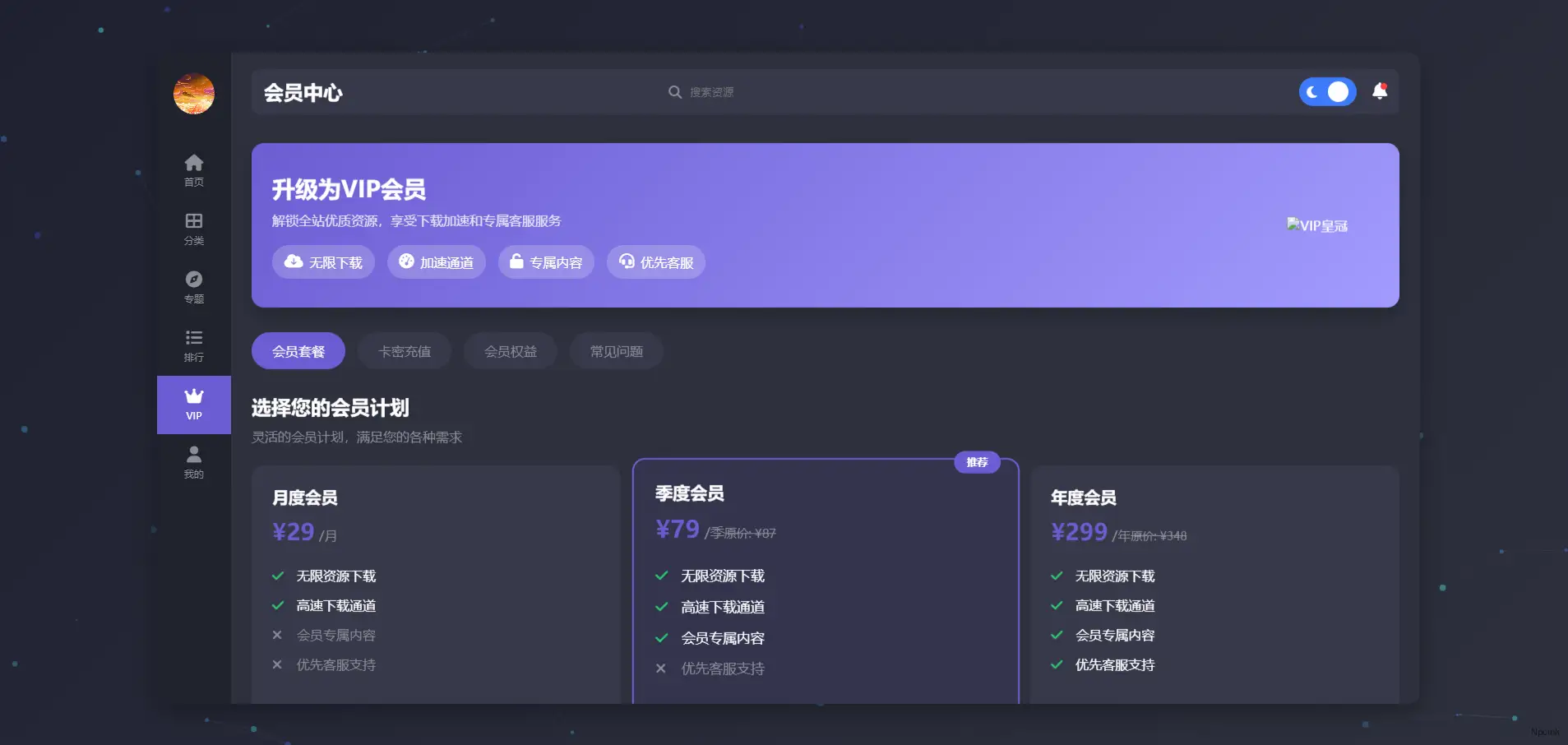Select the 会员权益 tab
The image size is (1568, 745).
[x=510, y=350]
